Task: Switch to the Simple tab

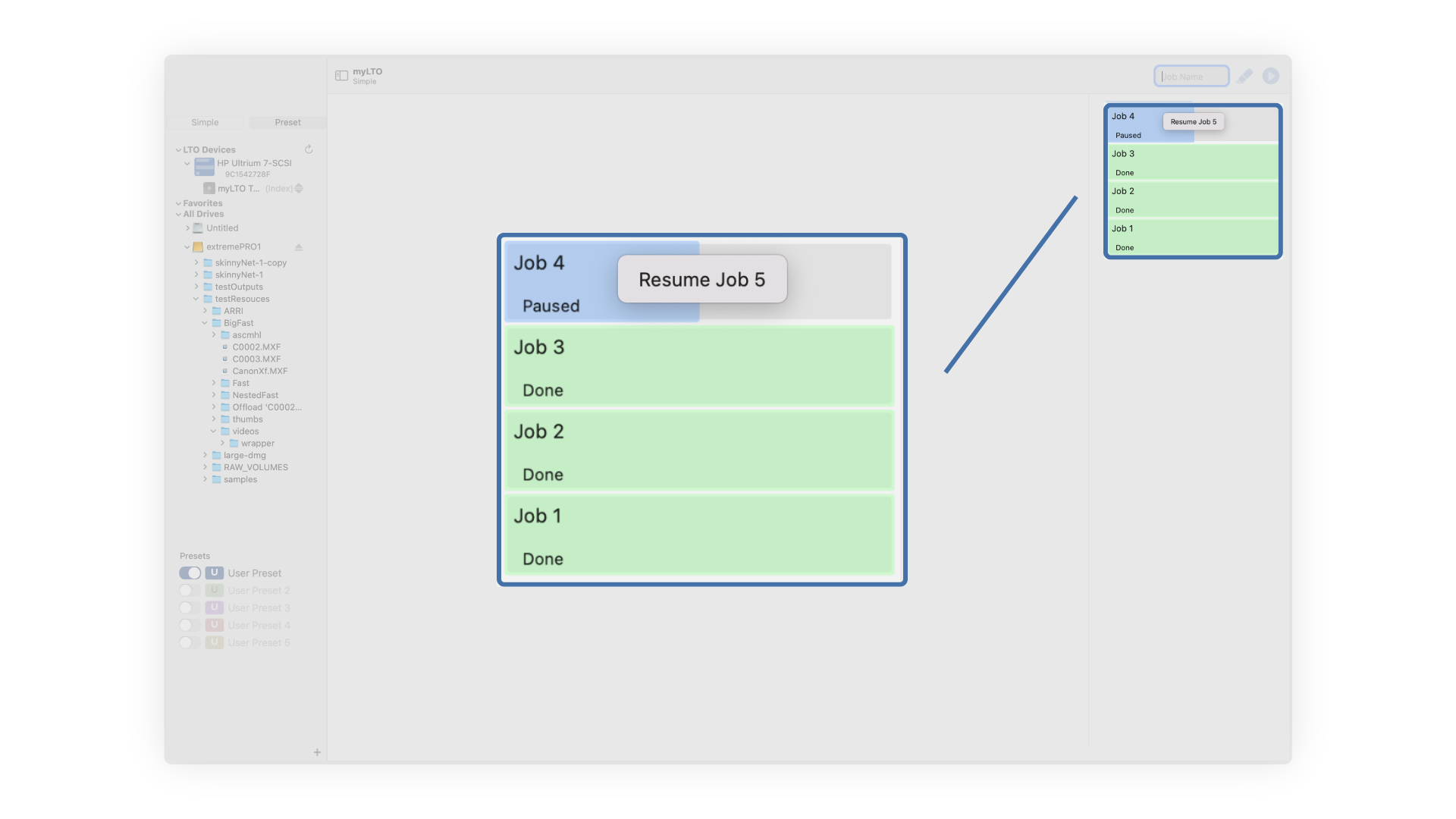Action: (x=205, y=123)
